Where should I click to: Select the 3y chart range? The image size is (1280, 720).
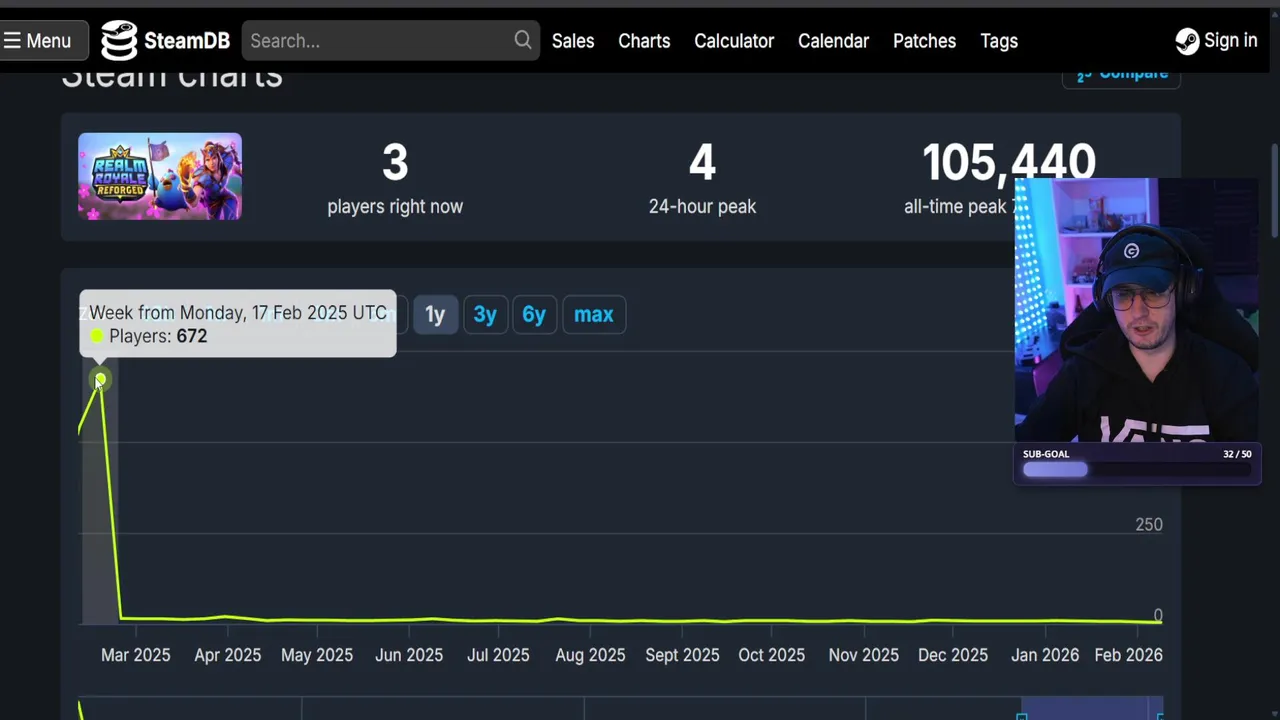(x=485, y=314)
